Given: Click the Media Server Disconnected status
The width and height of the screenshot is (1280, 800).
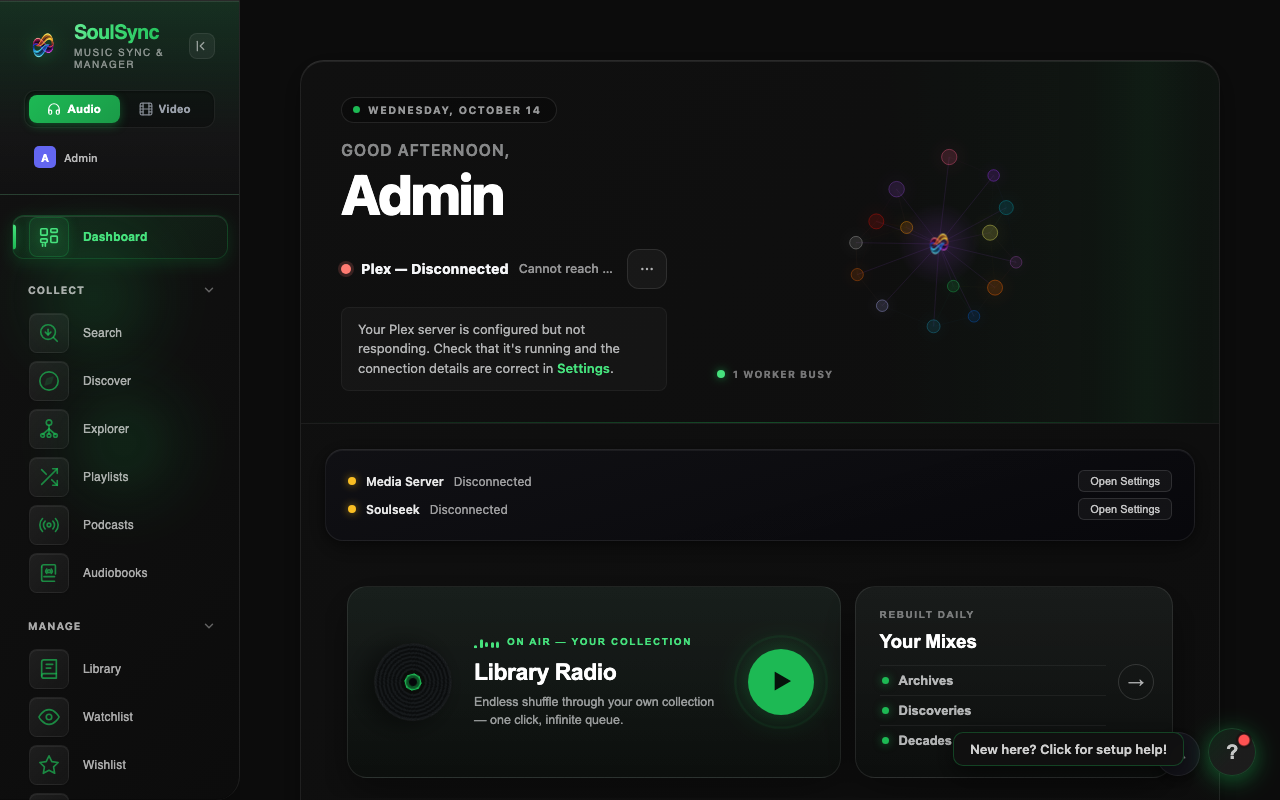Looking at the screenshot, I should click(492, 482).
